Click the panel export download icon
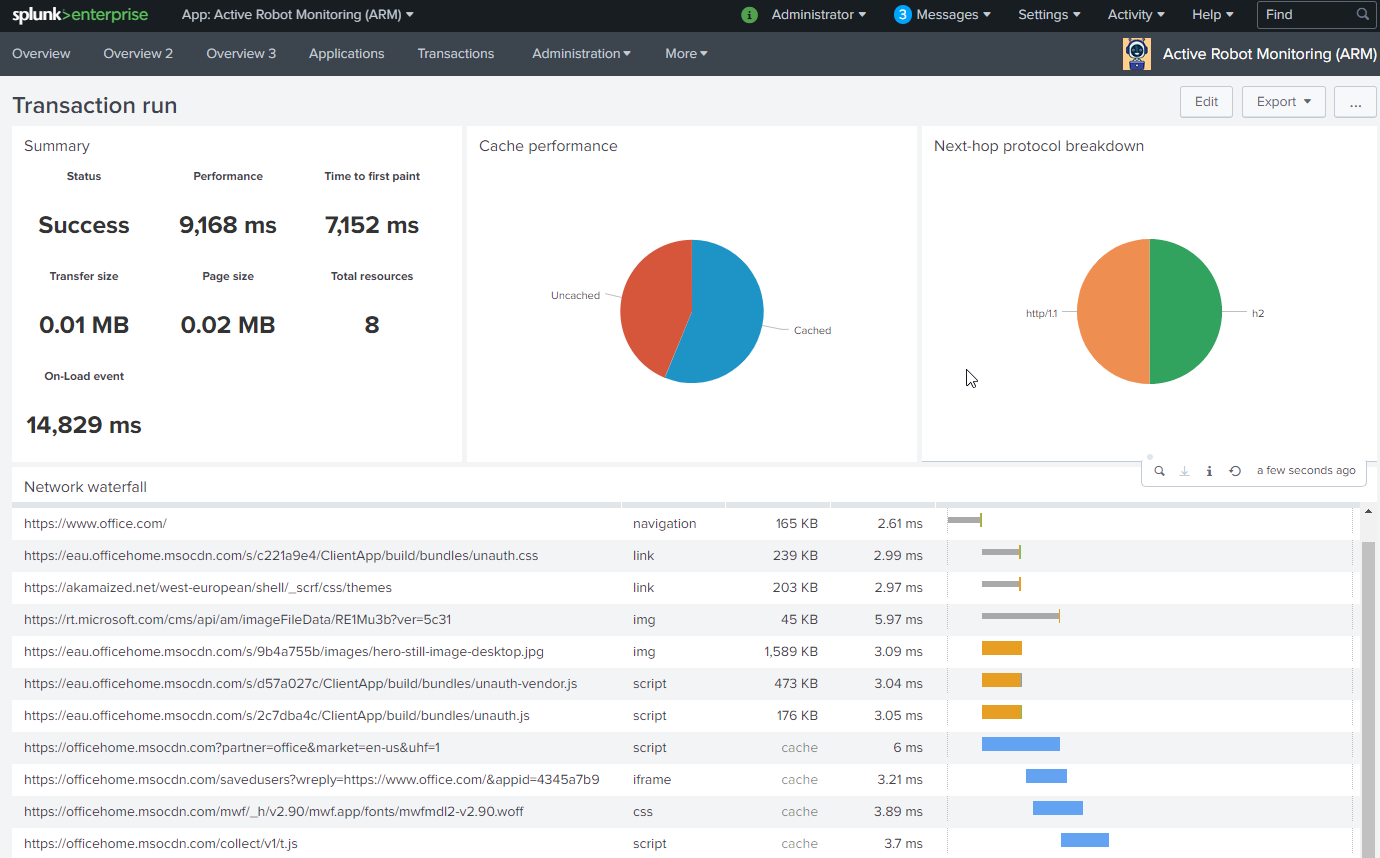 (1184, 471)
